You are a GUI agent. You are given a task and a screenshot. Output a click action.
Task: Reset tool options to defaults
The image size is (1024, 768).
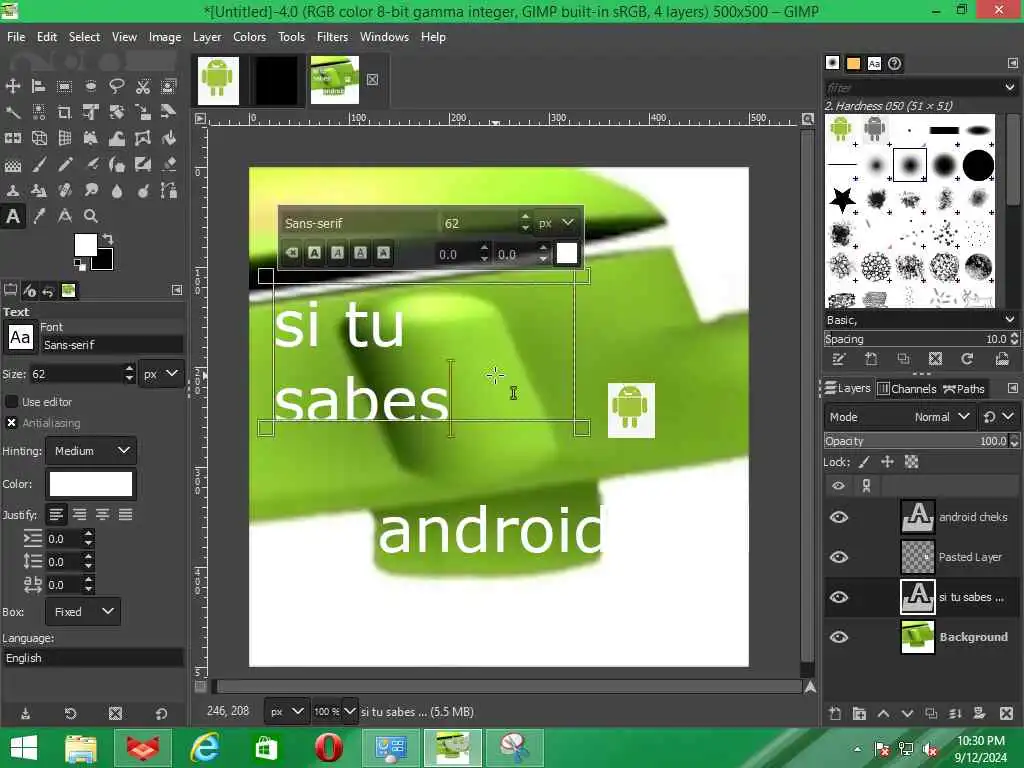click(161, 714)
